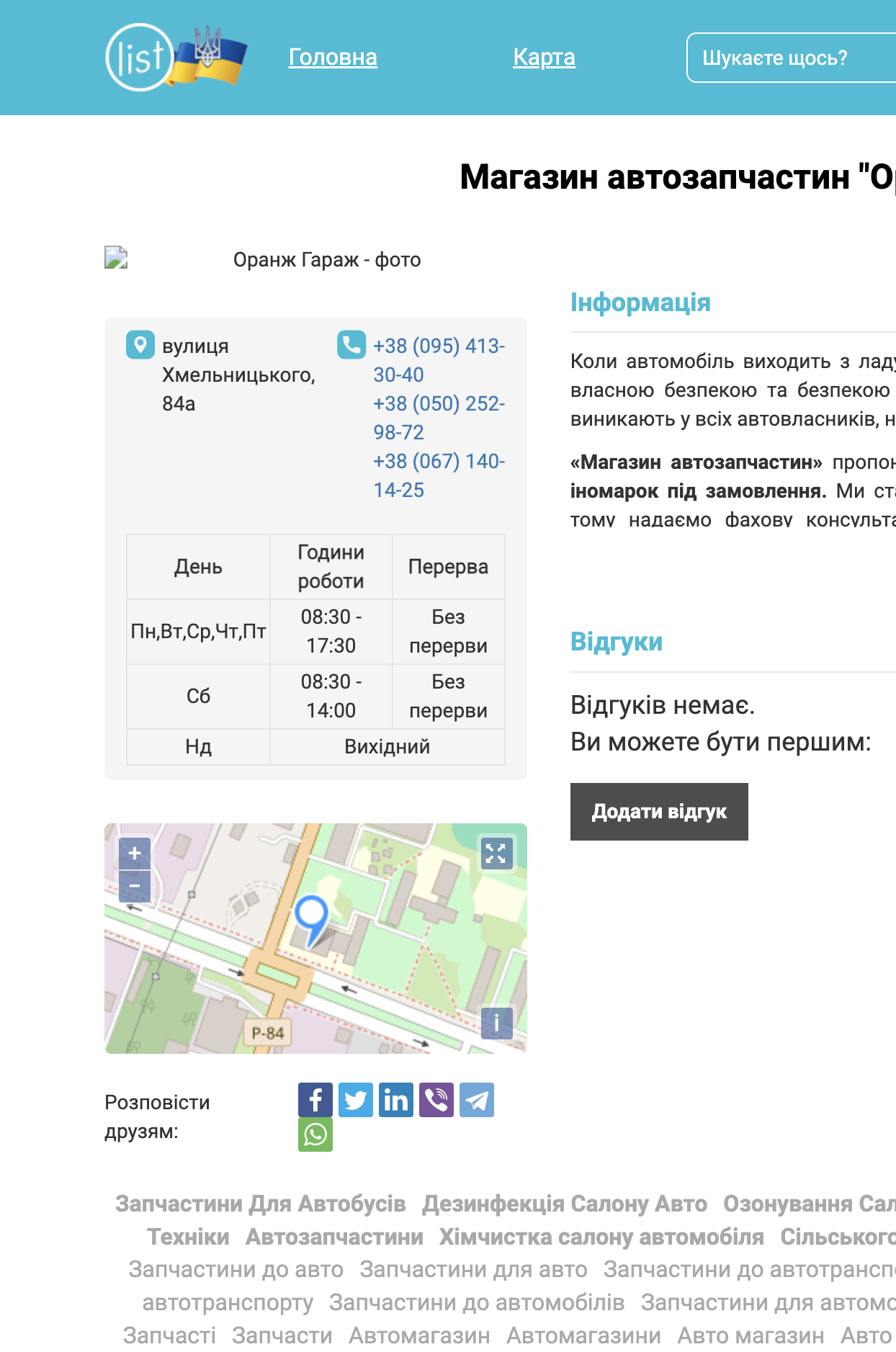Share via Telegram
Image resolution: width=896 pixels, height=1352 pixels.
tap(477, 1100)
